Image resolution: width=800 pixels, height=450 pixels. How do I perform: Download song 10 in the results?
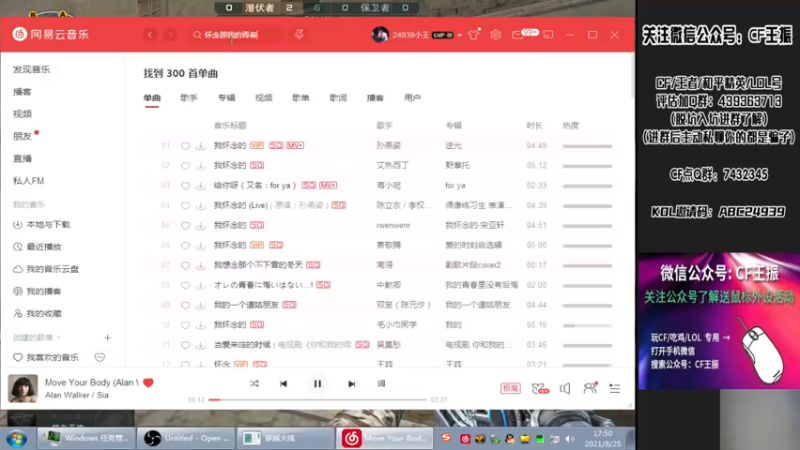click(x=201, y=325)
